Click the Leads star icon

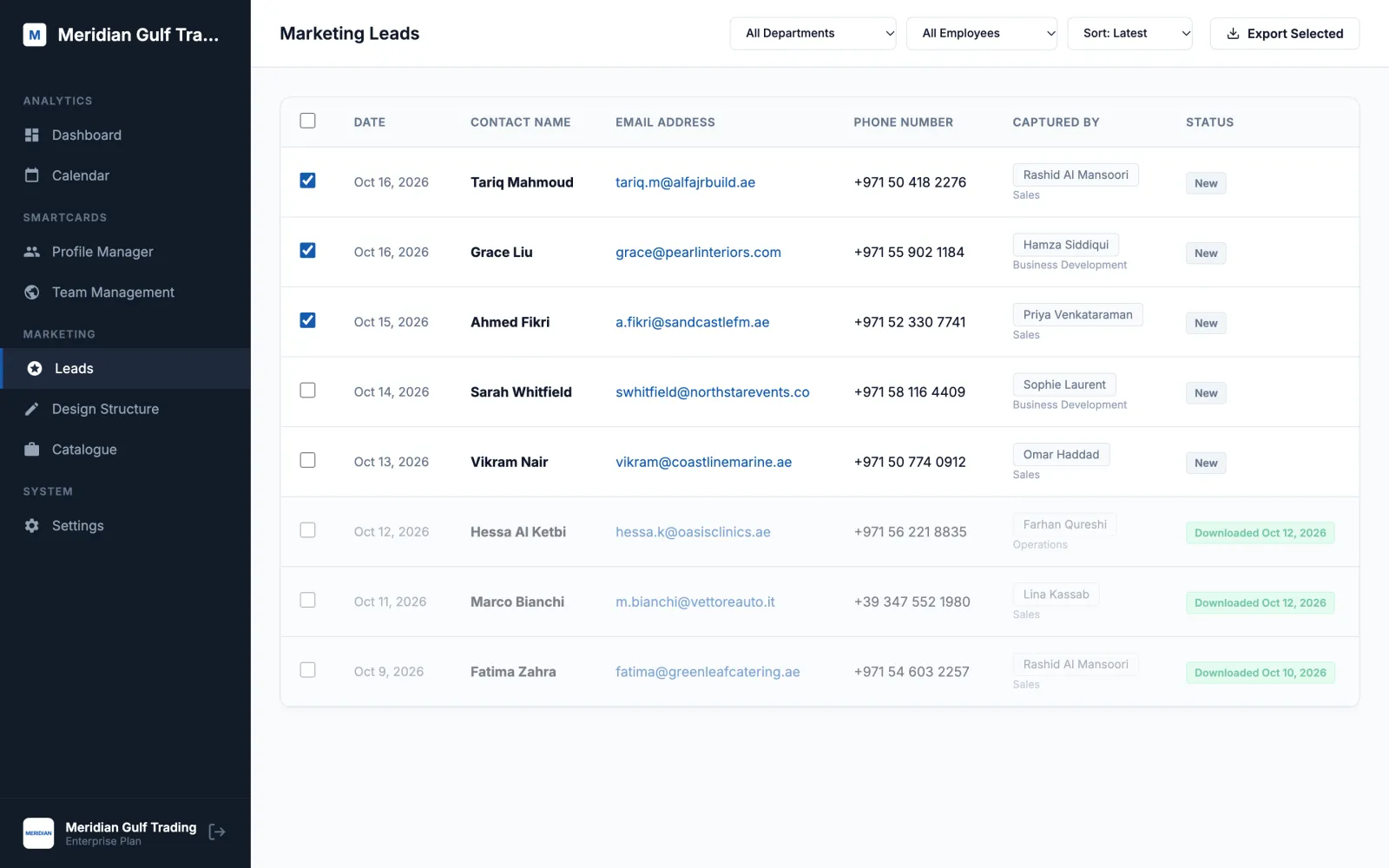(35, 369)
